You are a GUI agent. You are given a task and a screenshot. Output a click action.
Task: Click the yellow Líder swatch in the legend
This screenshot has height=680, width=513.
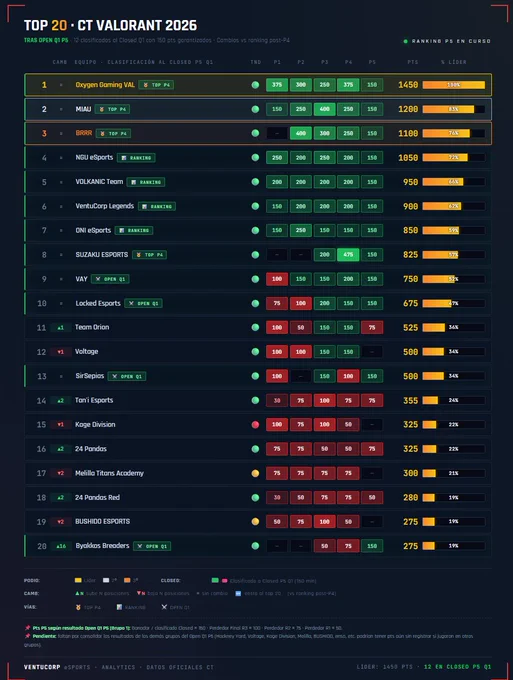[78, 580]
